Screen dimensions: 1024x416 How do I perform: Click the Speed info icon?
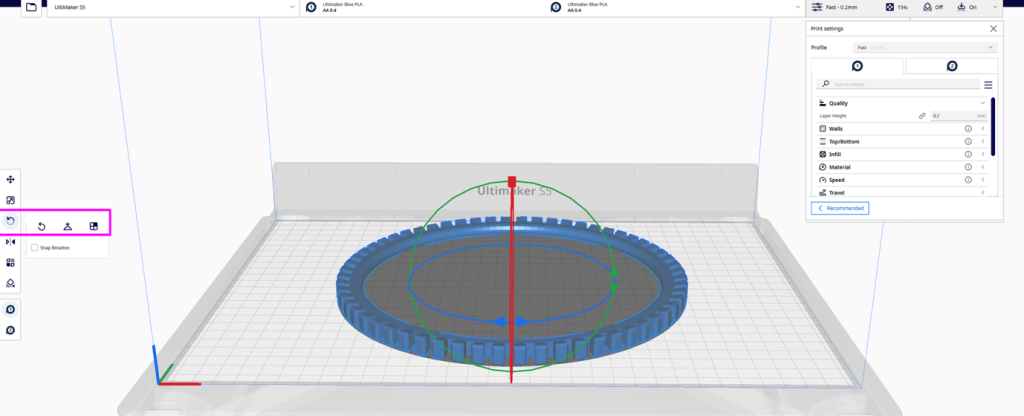tap(968, 180)
